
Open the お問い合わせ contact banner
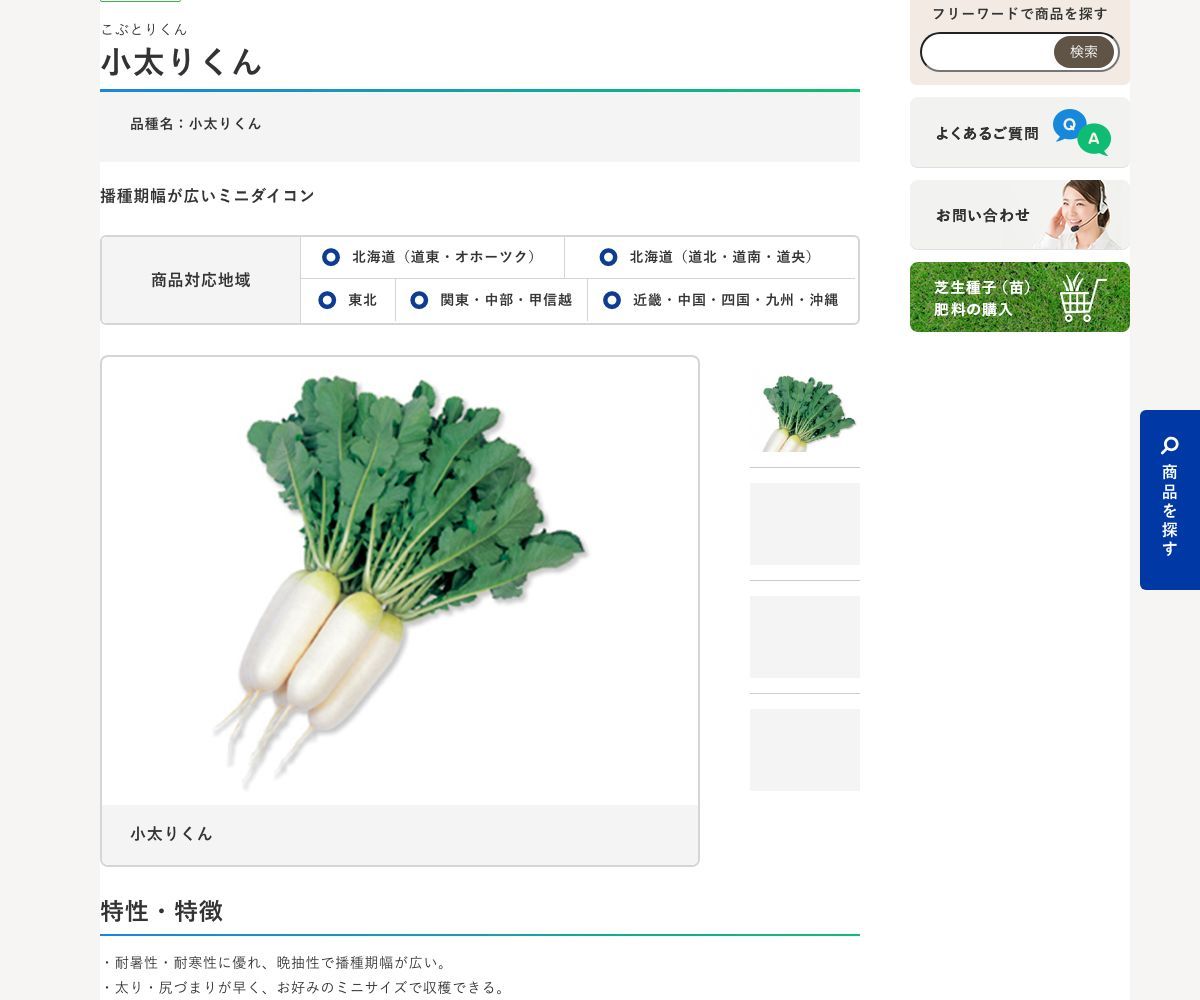pyautogui.click(x=1020, y=215)
